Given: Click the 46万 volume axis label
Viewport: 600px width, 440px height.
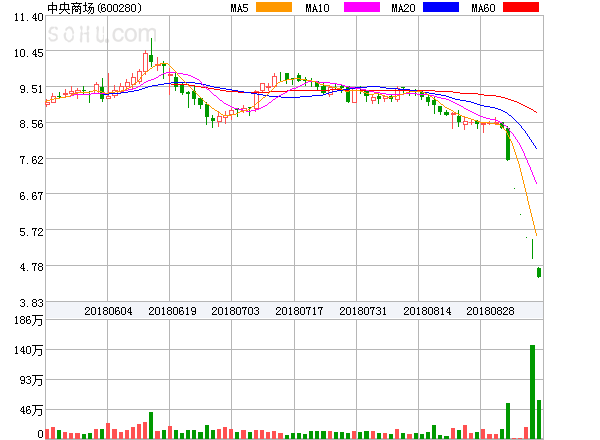Looking at the screenshot, I should point(31,411).
